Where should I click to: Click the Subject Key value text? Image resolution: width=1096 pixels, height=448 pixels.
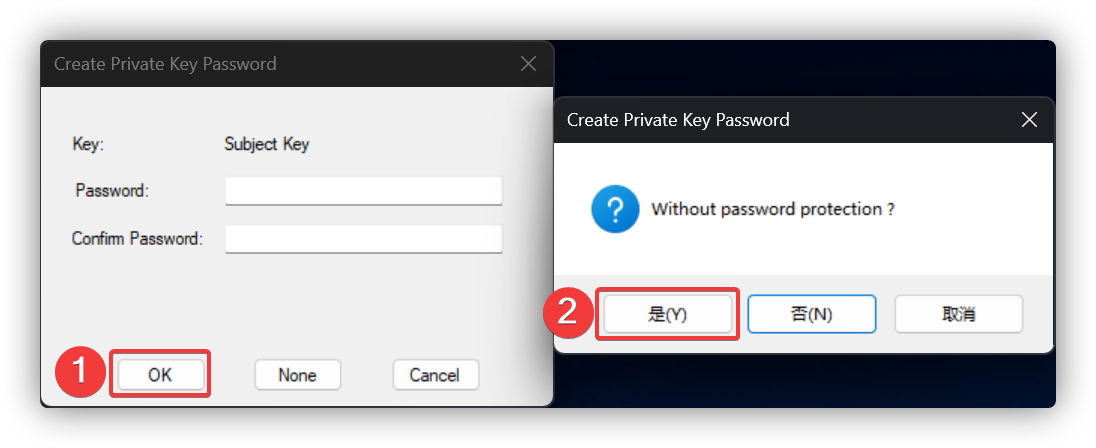click(267, 144)
